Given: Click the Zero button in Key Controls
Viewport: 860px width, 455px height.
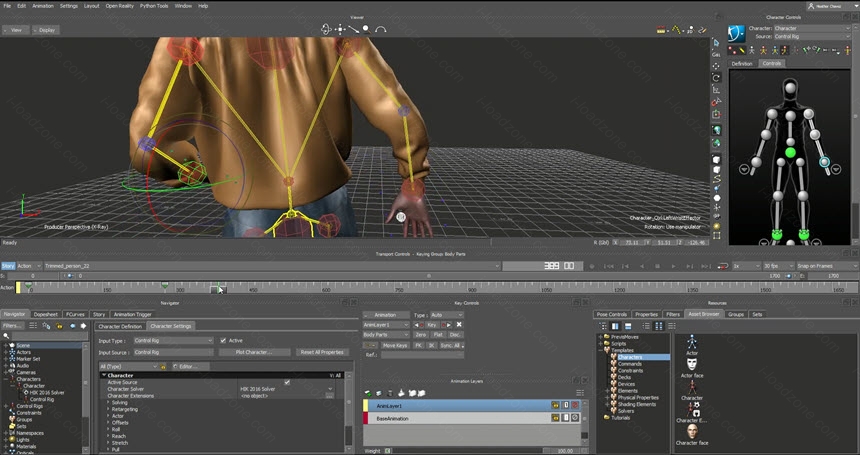Looking at the screenshot, I should [421, 334].
